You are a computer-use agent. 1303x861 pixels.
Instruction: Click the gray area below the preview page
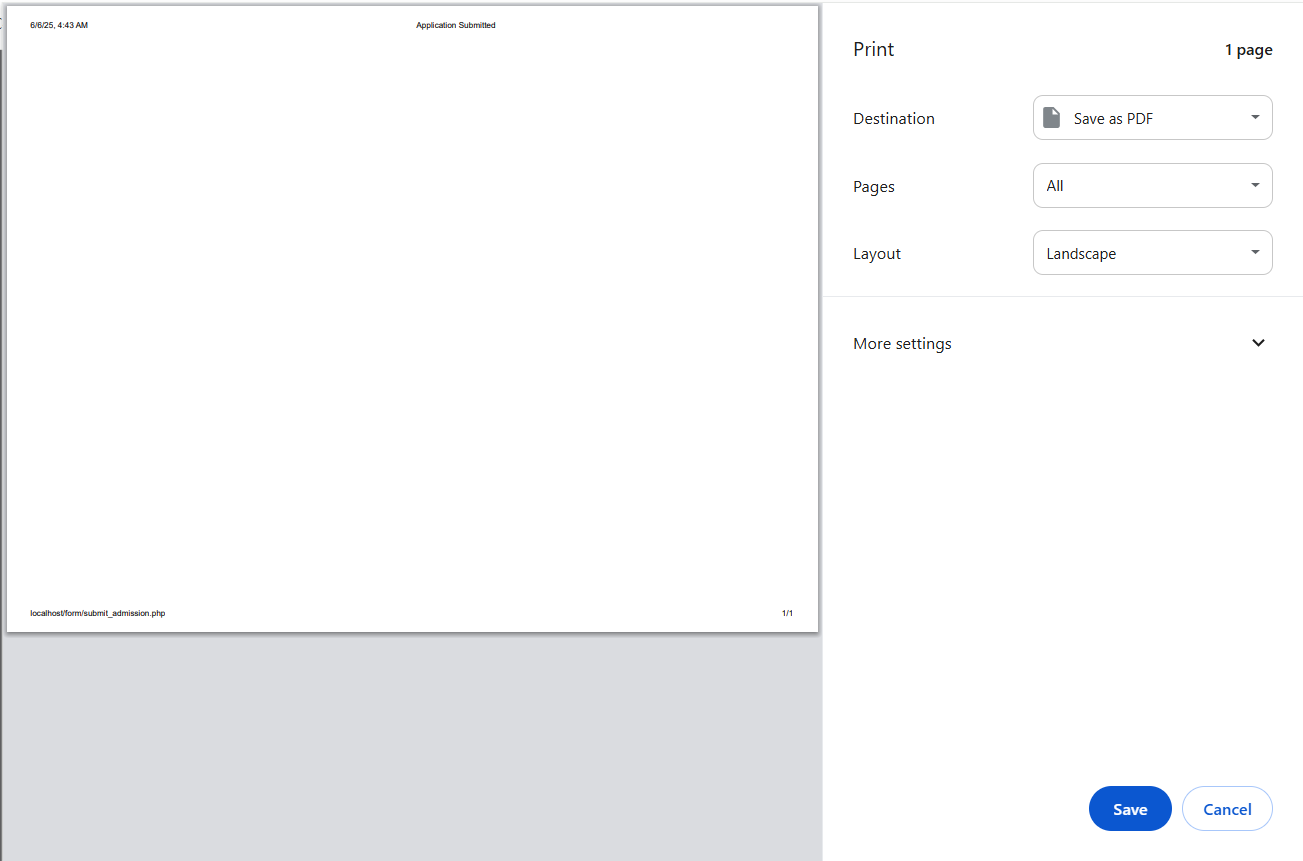tap(412, 745)
